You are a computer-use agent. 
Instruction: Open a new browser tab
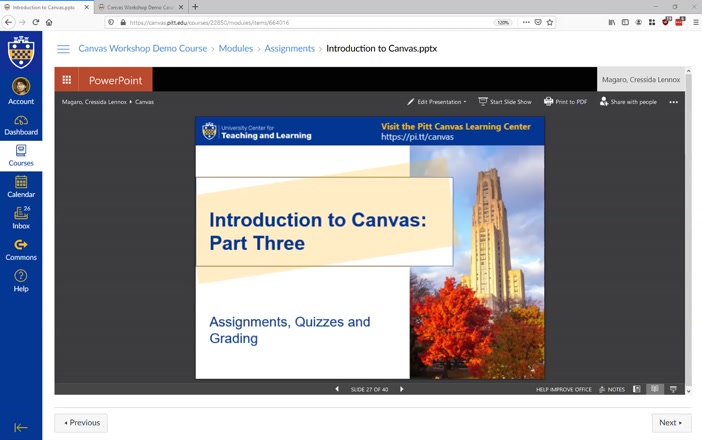pyautogui.click(x=195, y=7)
